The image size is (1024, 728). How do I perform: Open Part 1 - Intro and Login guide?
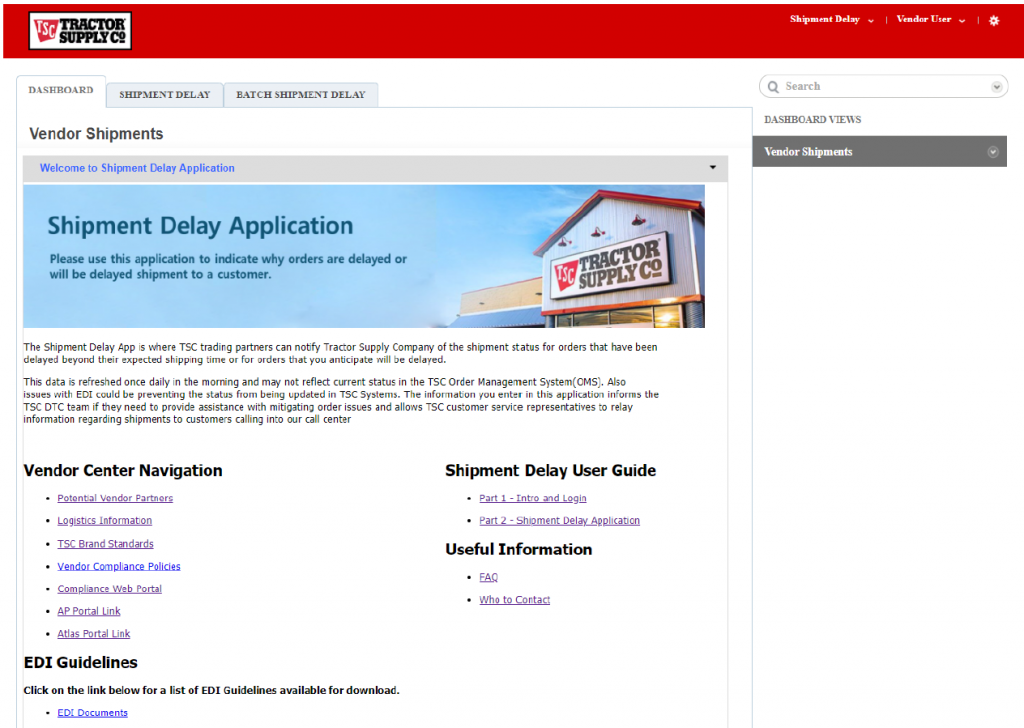[533, 498]
